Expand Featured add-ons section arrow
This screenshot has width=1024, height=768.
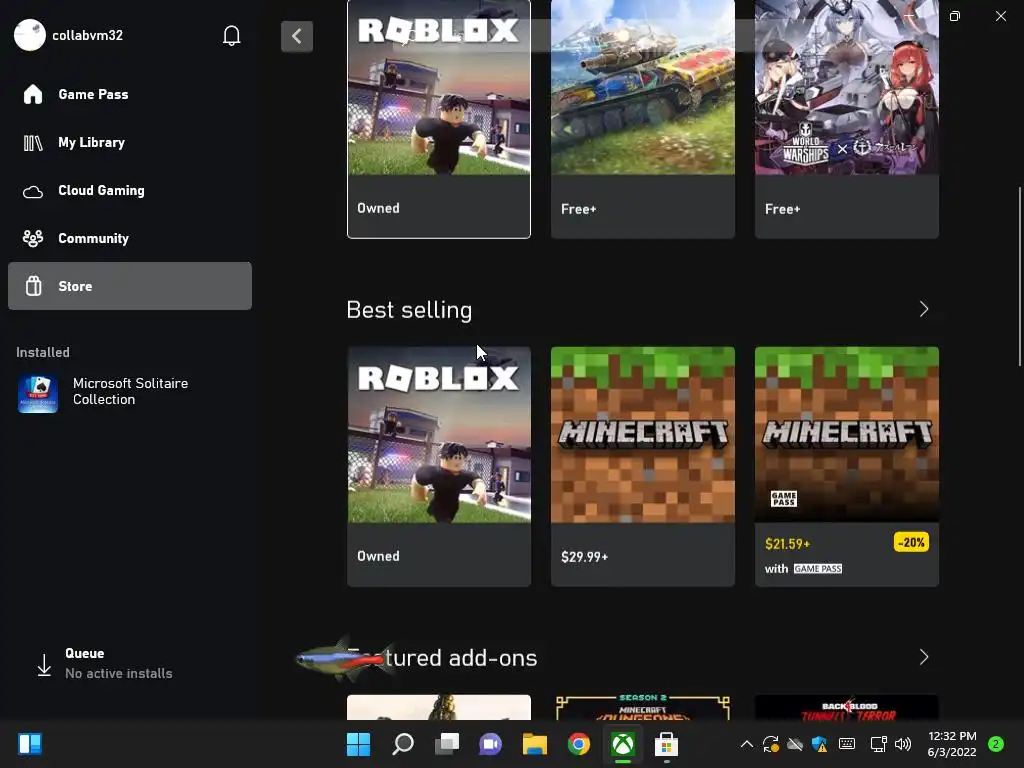tap(923, 657)
